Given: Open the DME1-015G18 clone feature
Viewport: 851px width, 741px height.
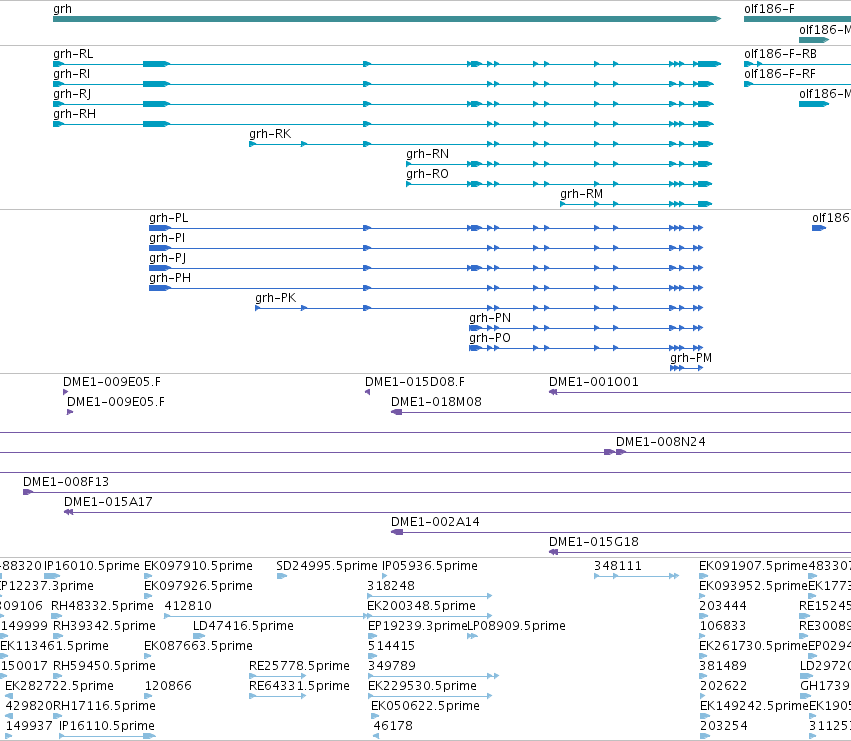Looking at the screenshot, I should click(x=594, y=542).
